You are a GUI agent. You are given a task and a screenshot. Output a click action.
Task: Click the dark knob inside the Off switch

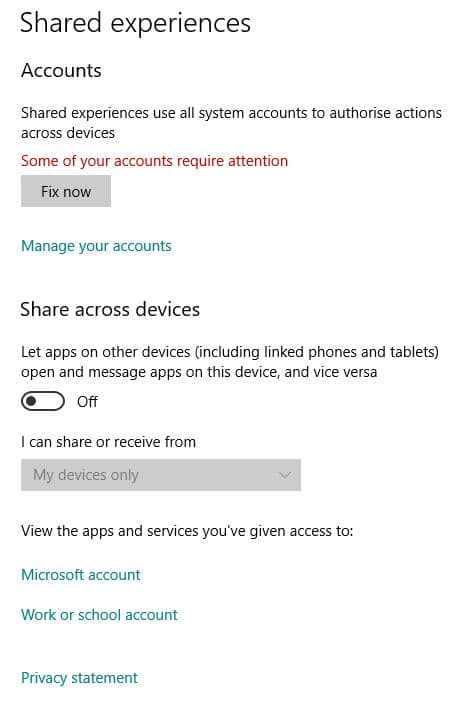coord(31,401)
